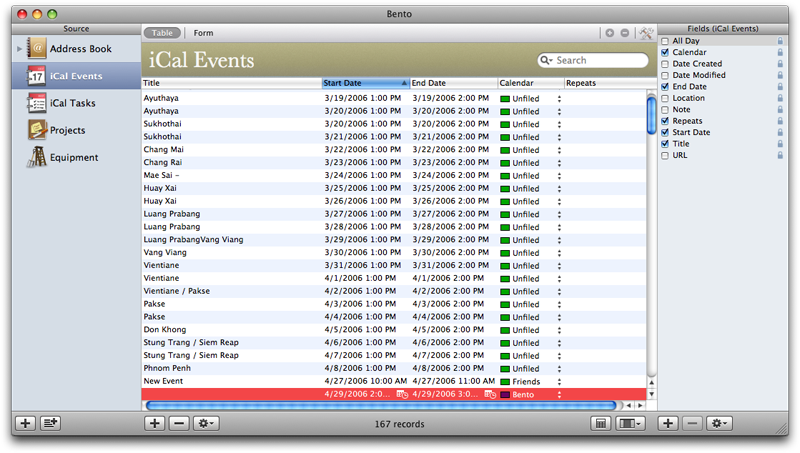Image resolution: width=800 pixels, height=453 pixels.
Task: Select the Mae Sai record row
Action: [x=394, y=175]
